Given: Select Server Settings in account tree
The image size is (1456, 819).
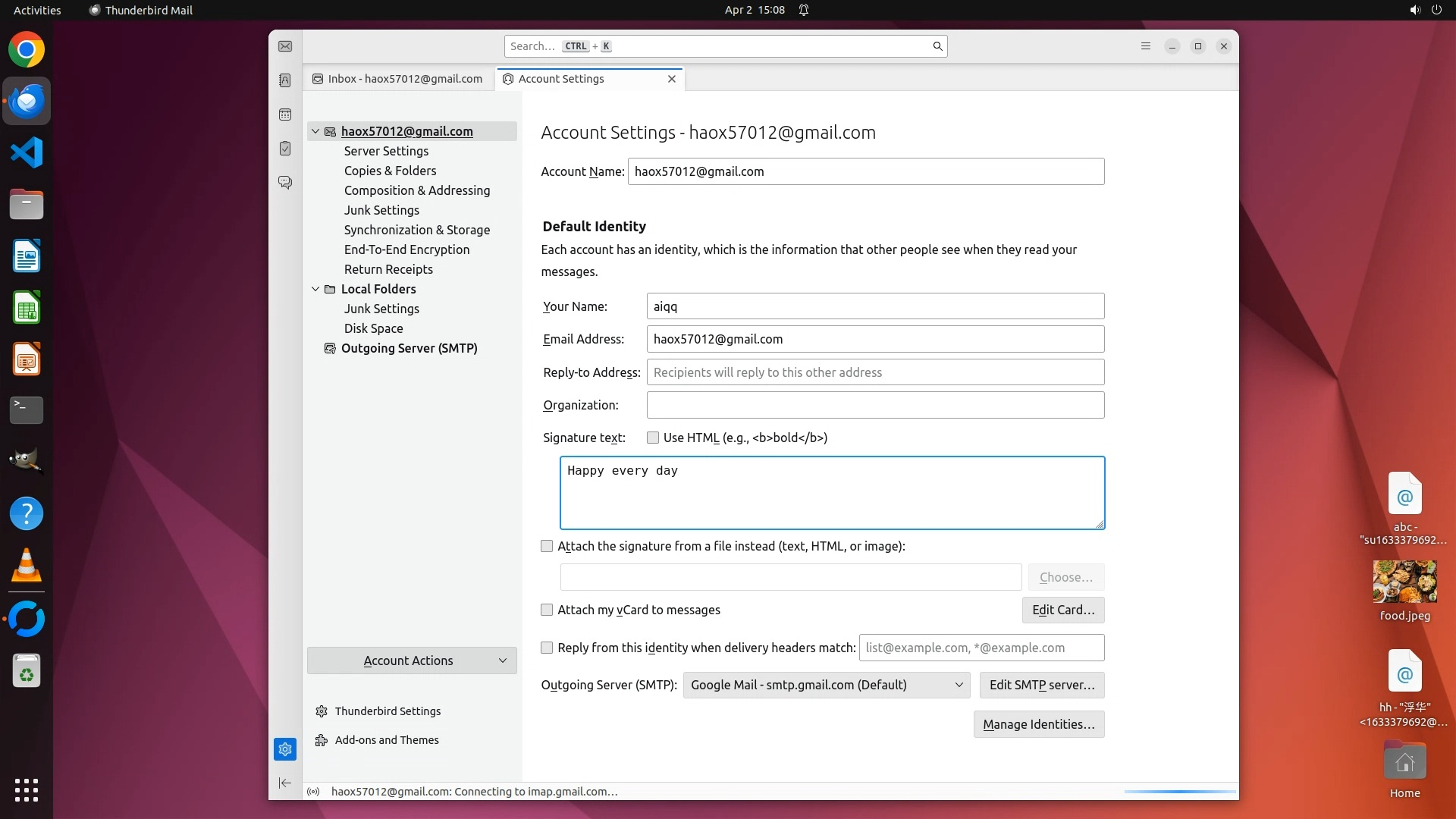Looking at the screenshot, I should [x=386, y=151].
